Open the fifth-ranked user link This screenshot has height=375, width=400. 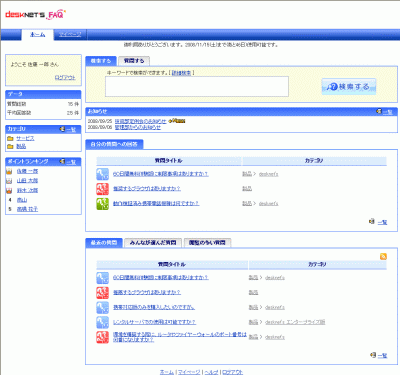(27, 209)
